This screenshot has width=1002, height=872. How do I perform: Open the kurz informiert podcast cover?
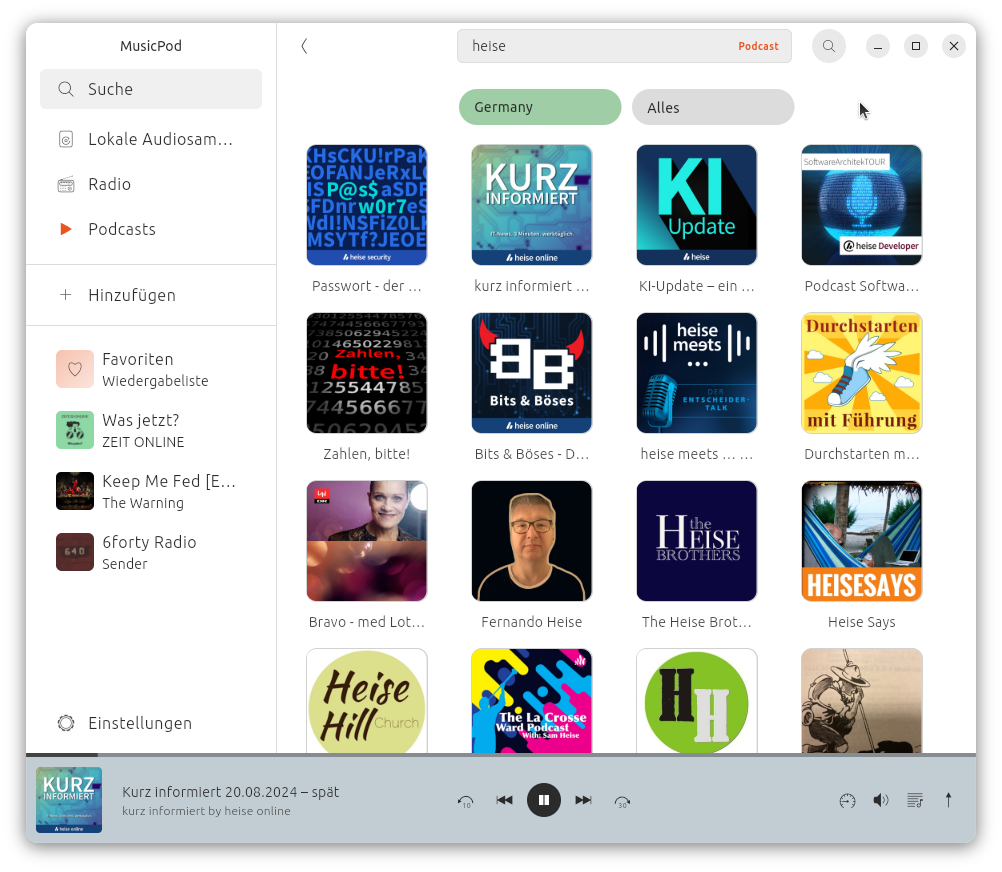[532, 204]
